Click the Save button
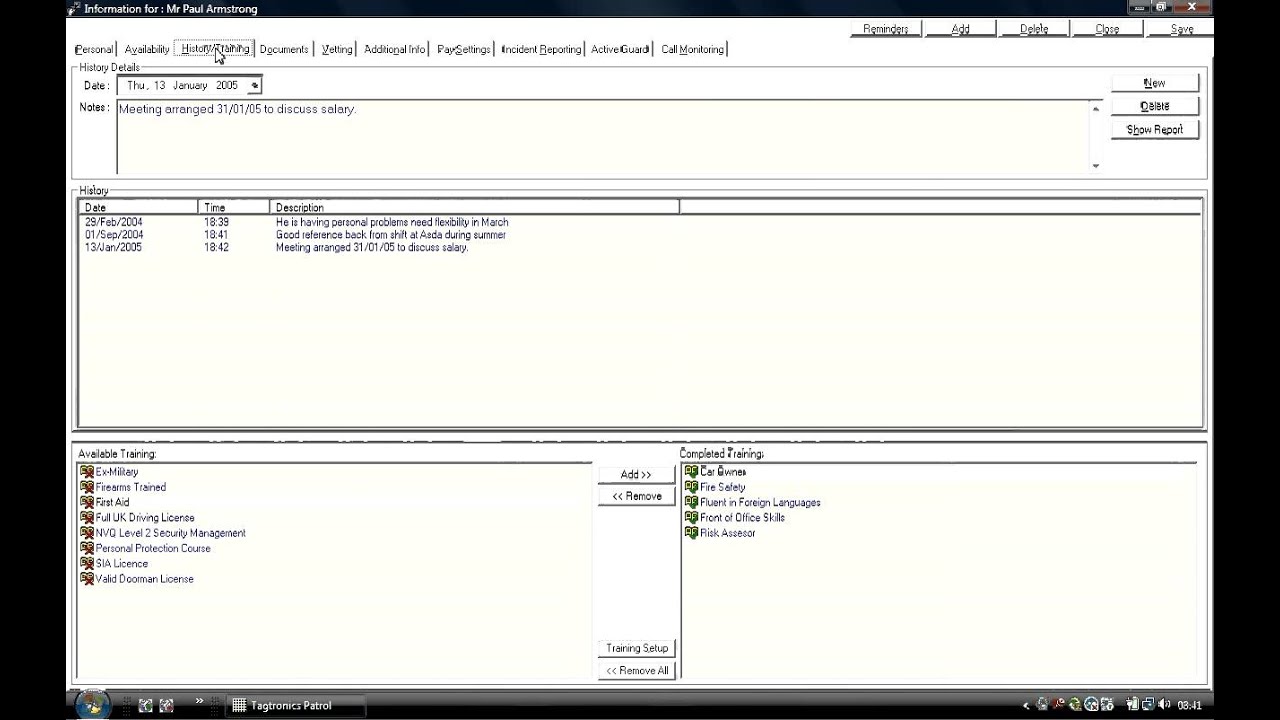 click(x=1181, y=29)
